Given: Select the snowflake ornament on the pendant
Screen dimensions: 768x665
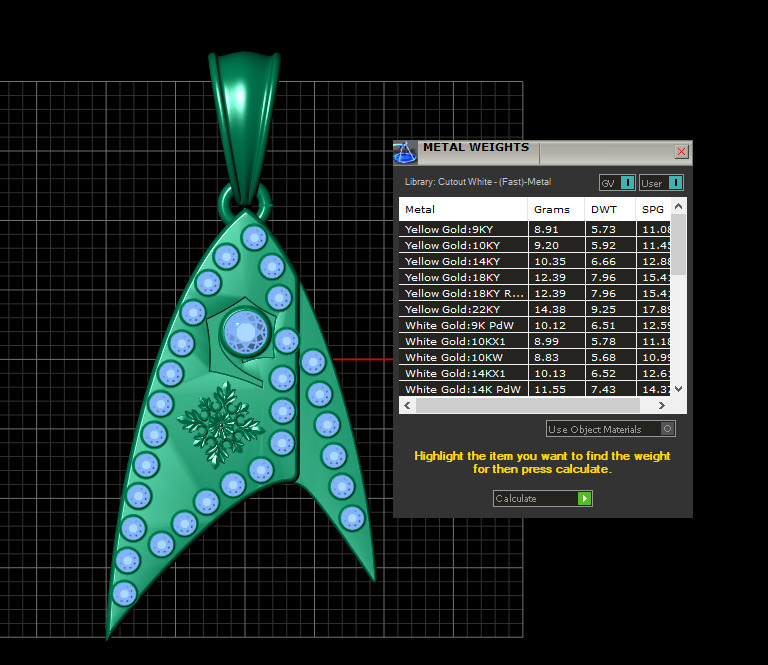Looking at the screenshot, I should coord(220,424).
